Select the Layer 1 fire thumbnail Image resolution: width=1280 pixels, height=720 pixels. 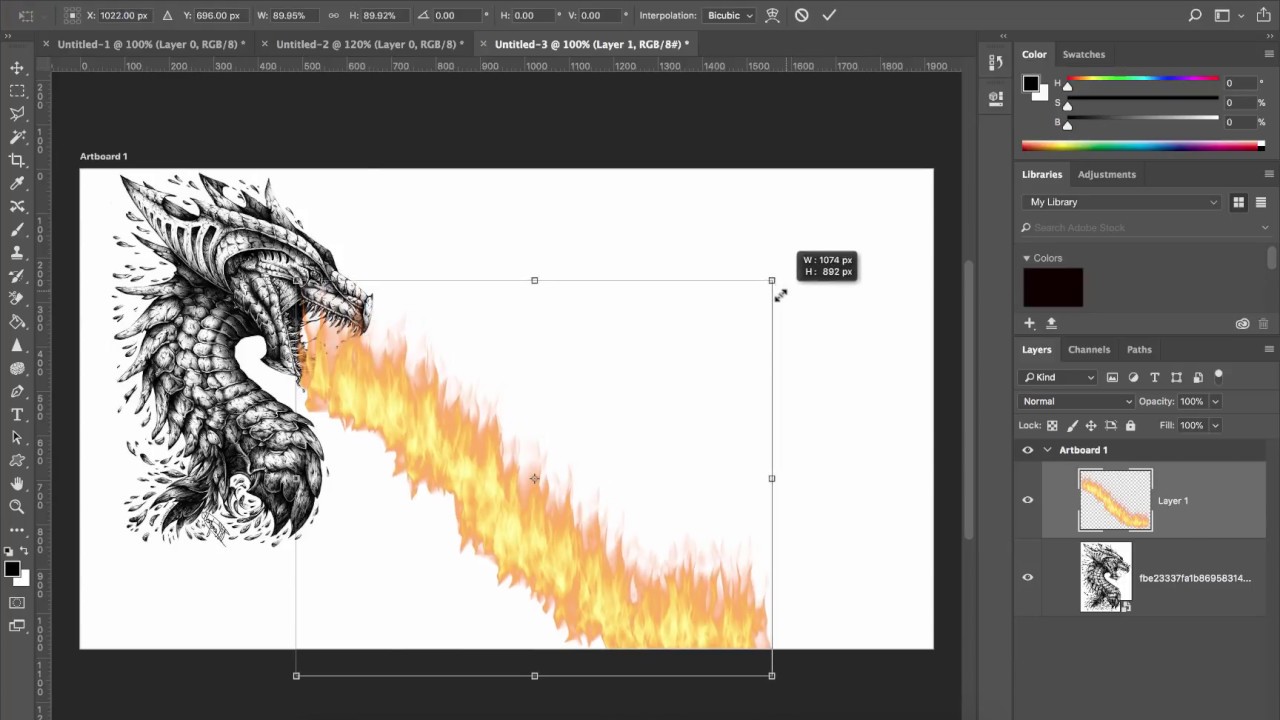click(1115, 500)
